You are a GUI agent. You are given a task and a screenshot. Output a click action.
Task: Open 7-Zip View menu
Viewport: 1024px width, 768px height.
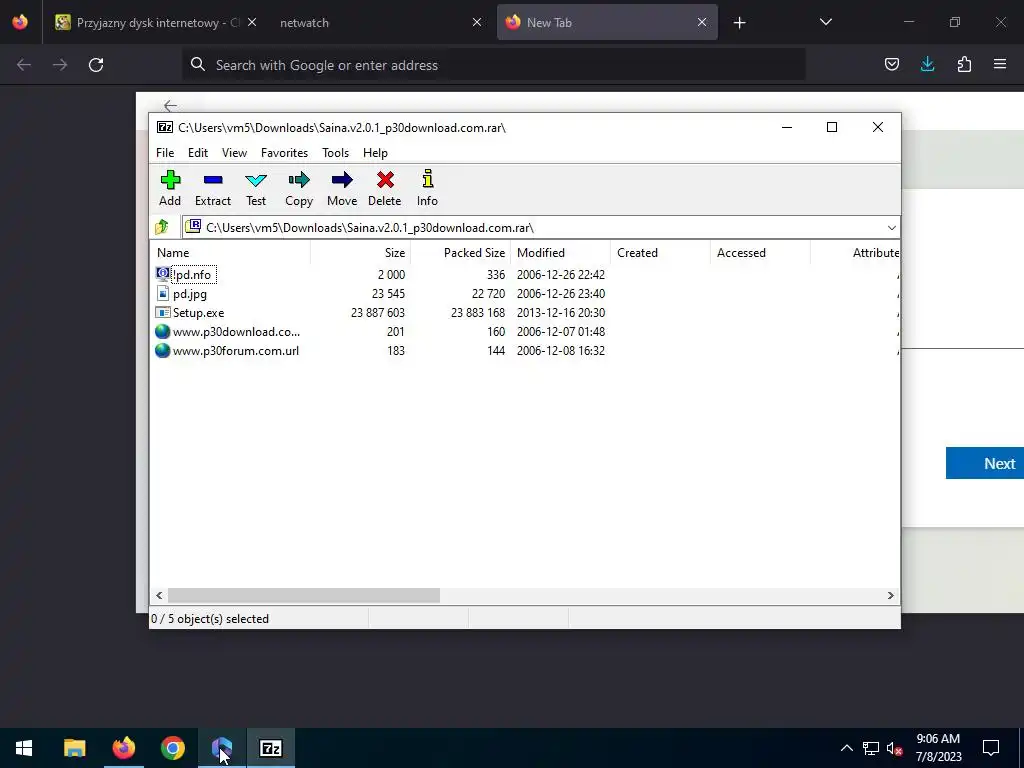pos(234,153)
